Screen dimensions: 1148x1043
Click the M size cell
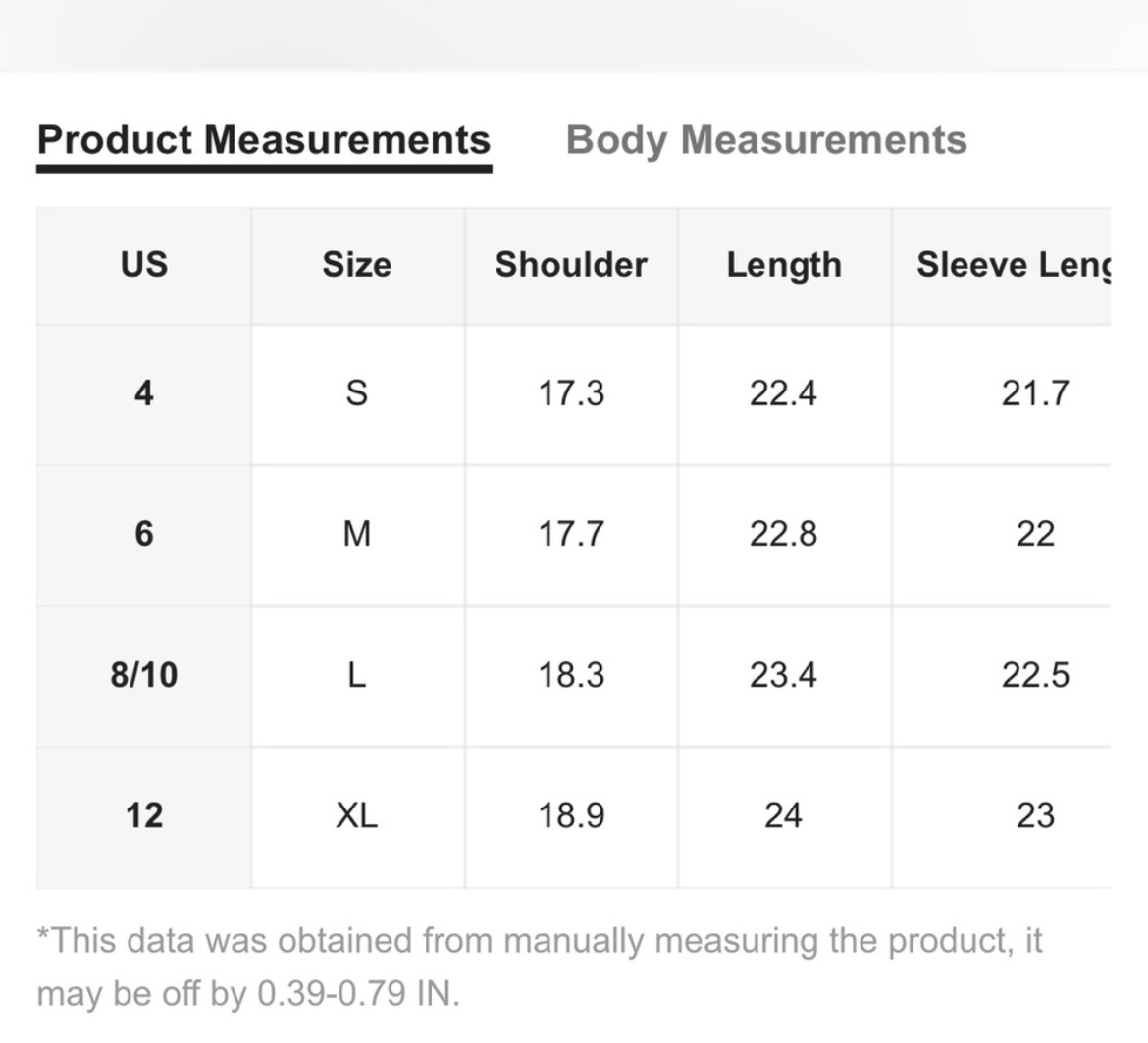pos(357,534)
